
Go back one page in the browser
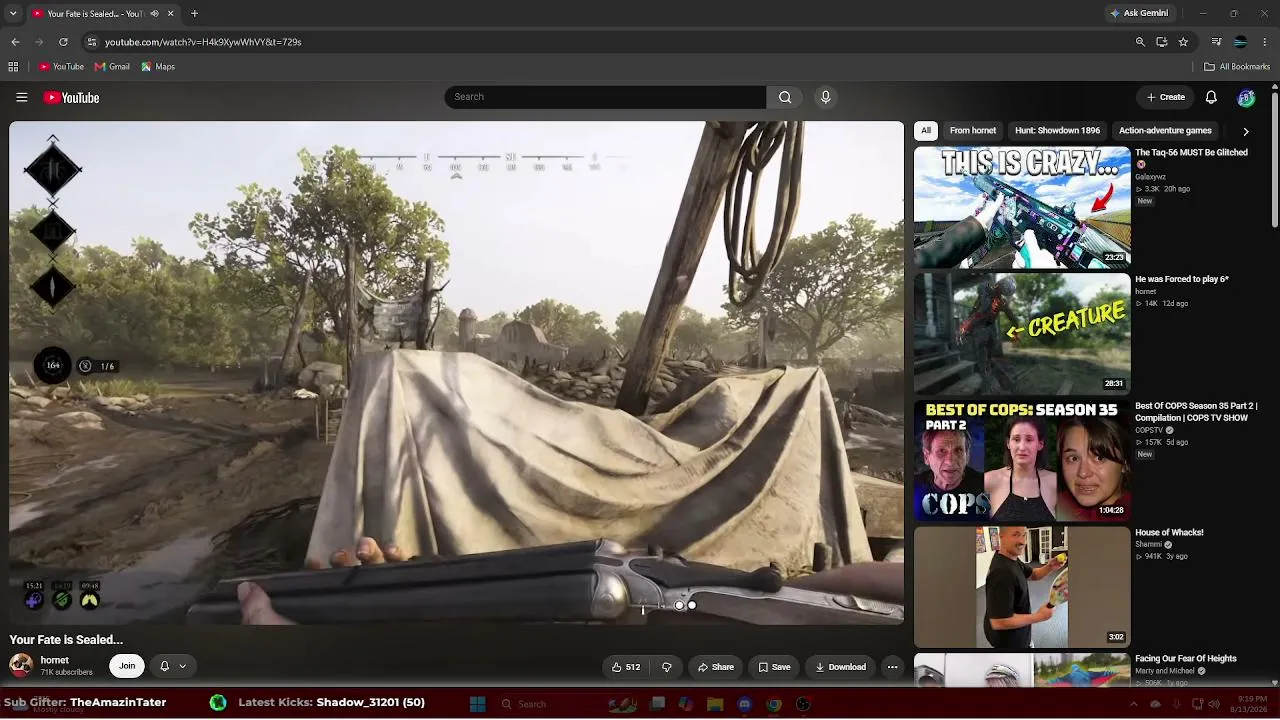pyautogui.click(x=15, y=42)
